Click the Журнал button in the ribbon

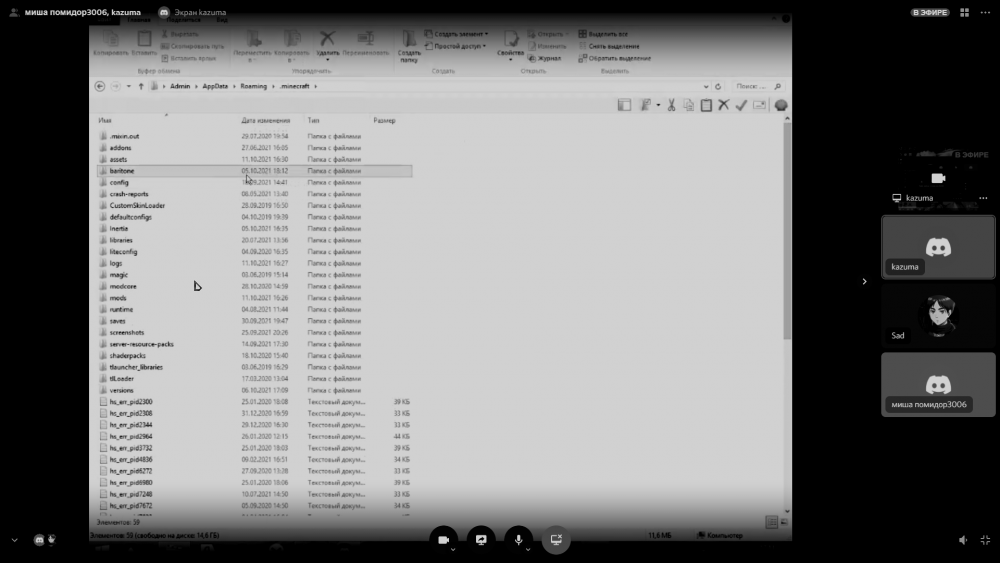[x=544, y=58]
